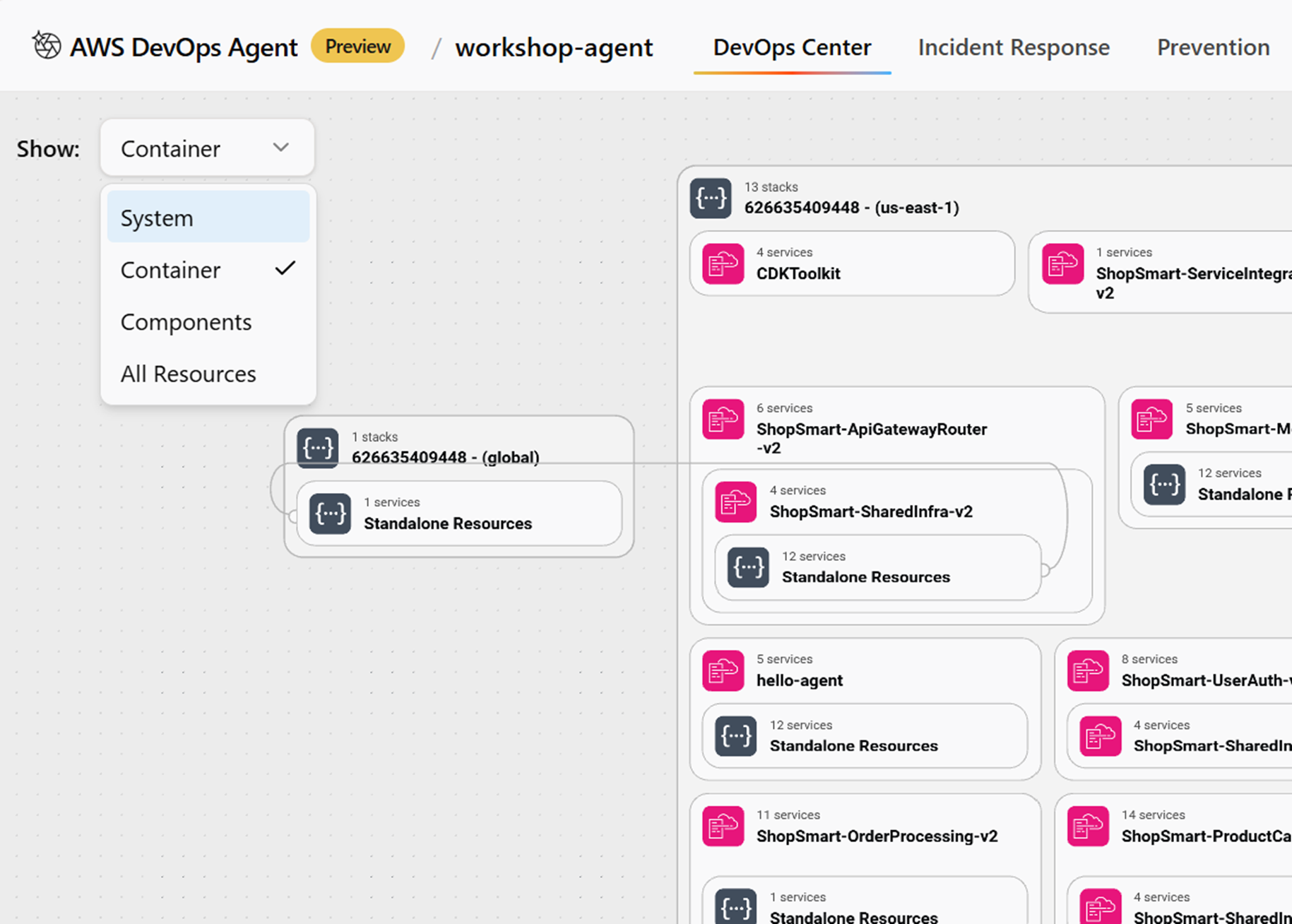
Task: Select All Resources from the Show menu
Action: point(208,374)
